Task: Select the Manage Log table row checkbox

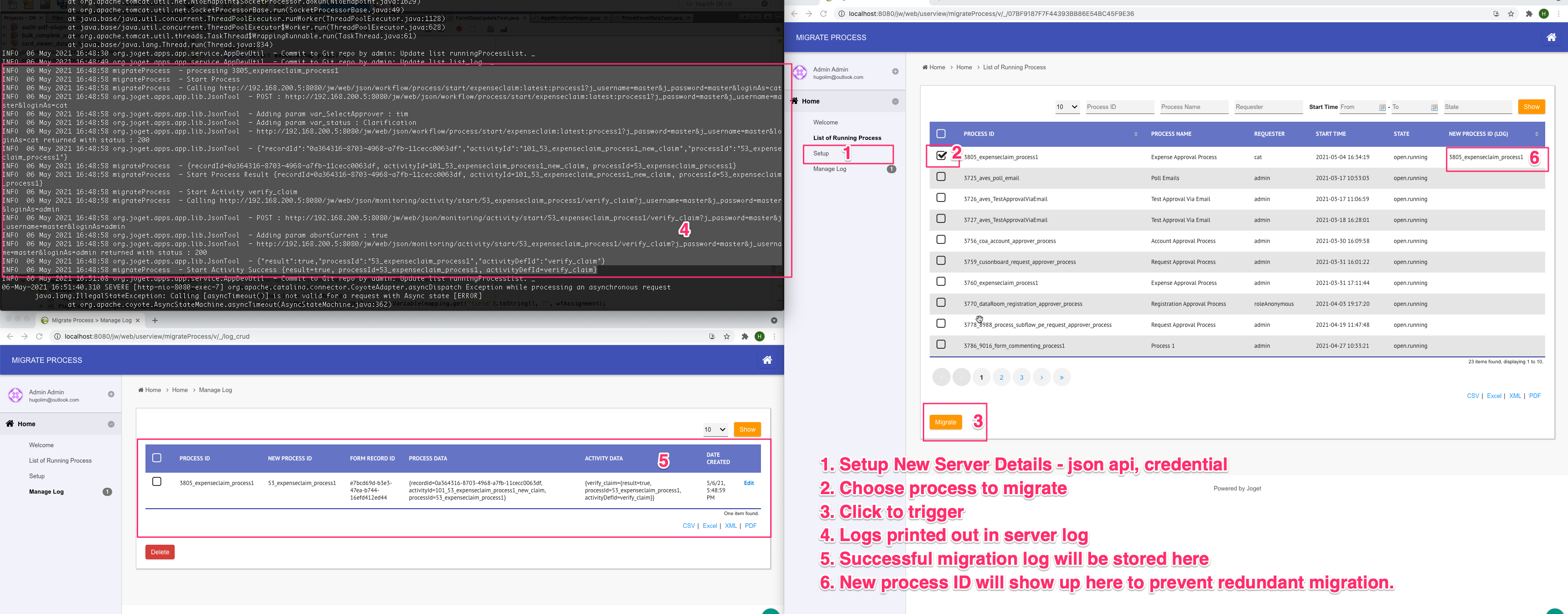Action: point(156,482)
